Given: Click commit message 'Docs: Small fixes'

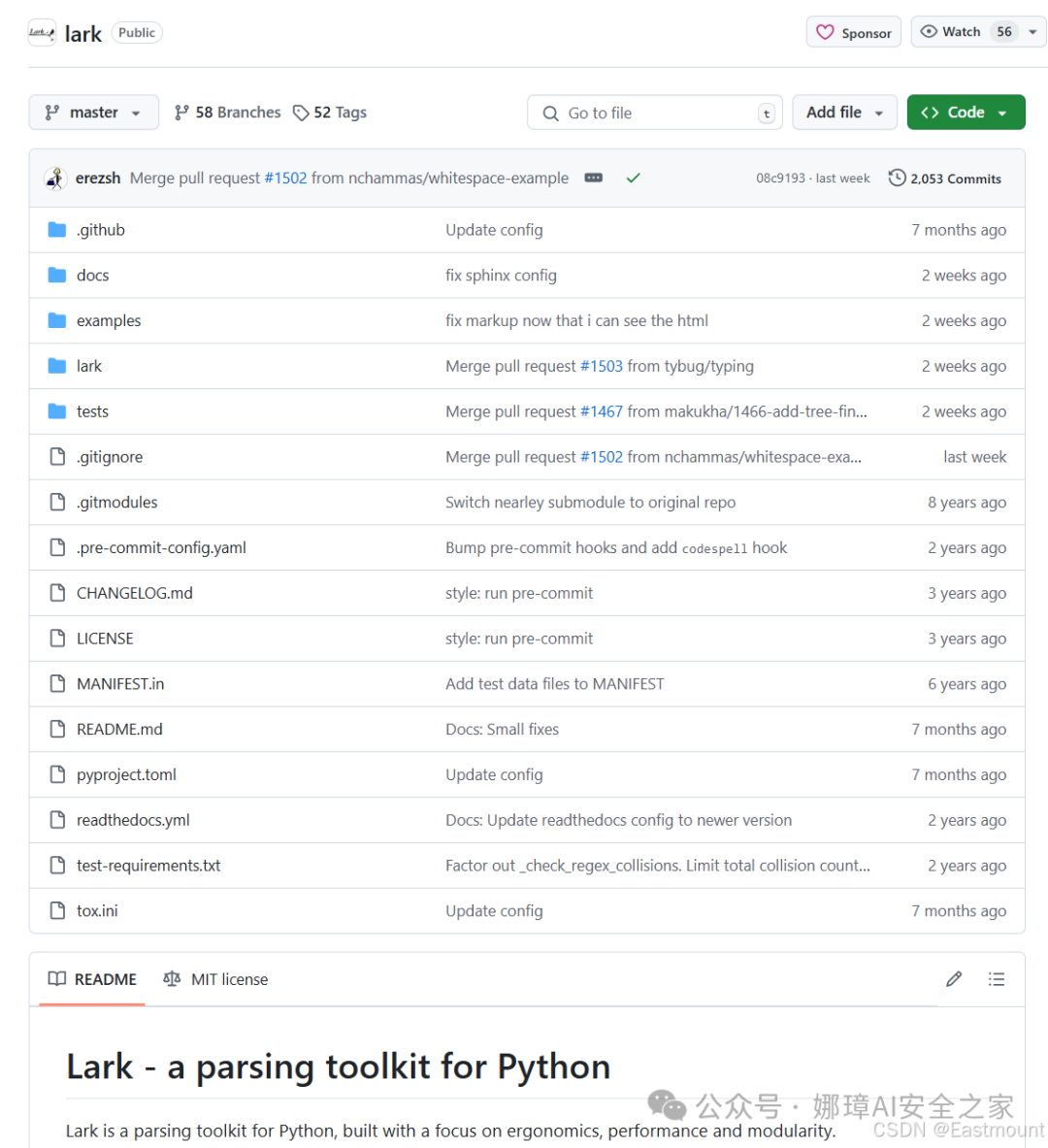Looking at the screenshot, I should pos(502,729).
